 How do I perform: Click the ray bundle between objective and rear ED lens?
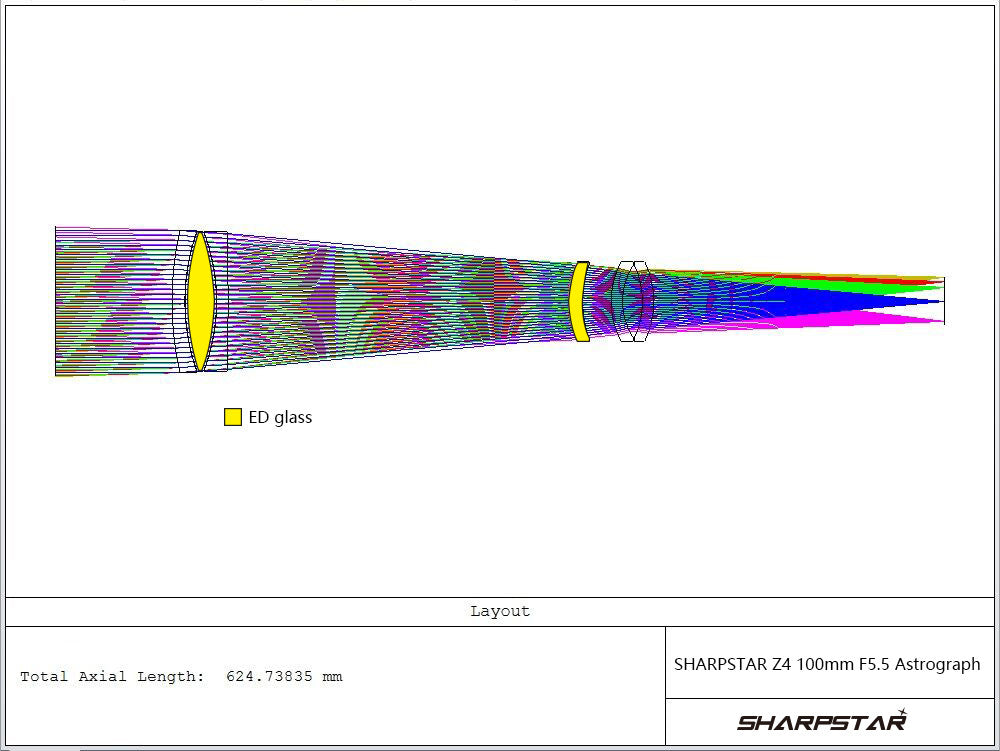(x=400, y=301)
